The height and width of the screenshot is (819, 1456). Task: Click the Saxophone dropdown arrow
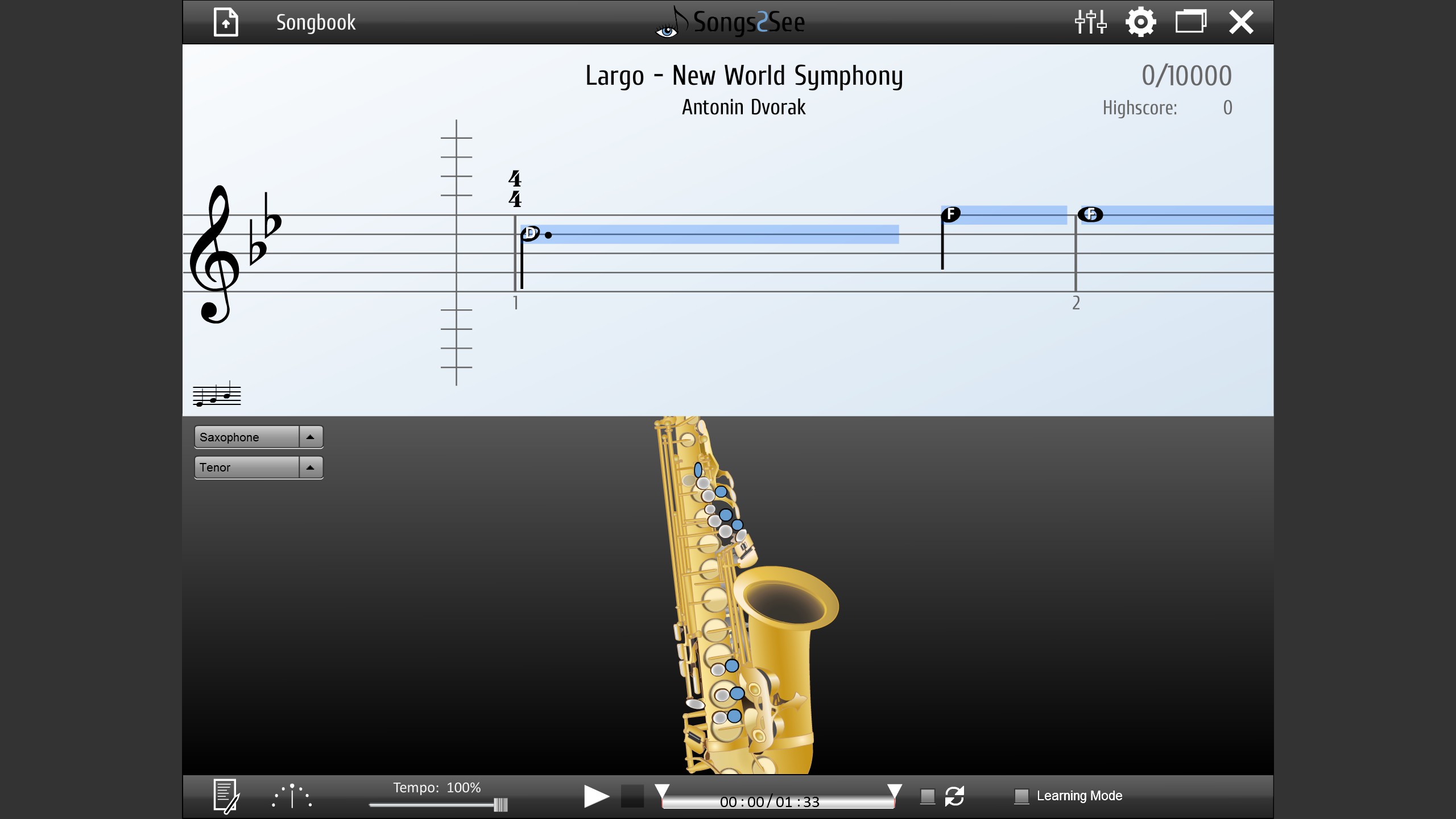coord(311,437)
